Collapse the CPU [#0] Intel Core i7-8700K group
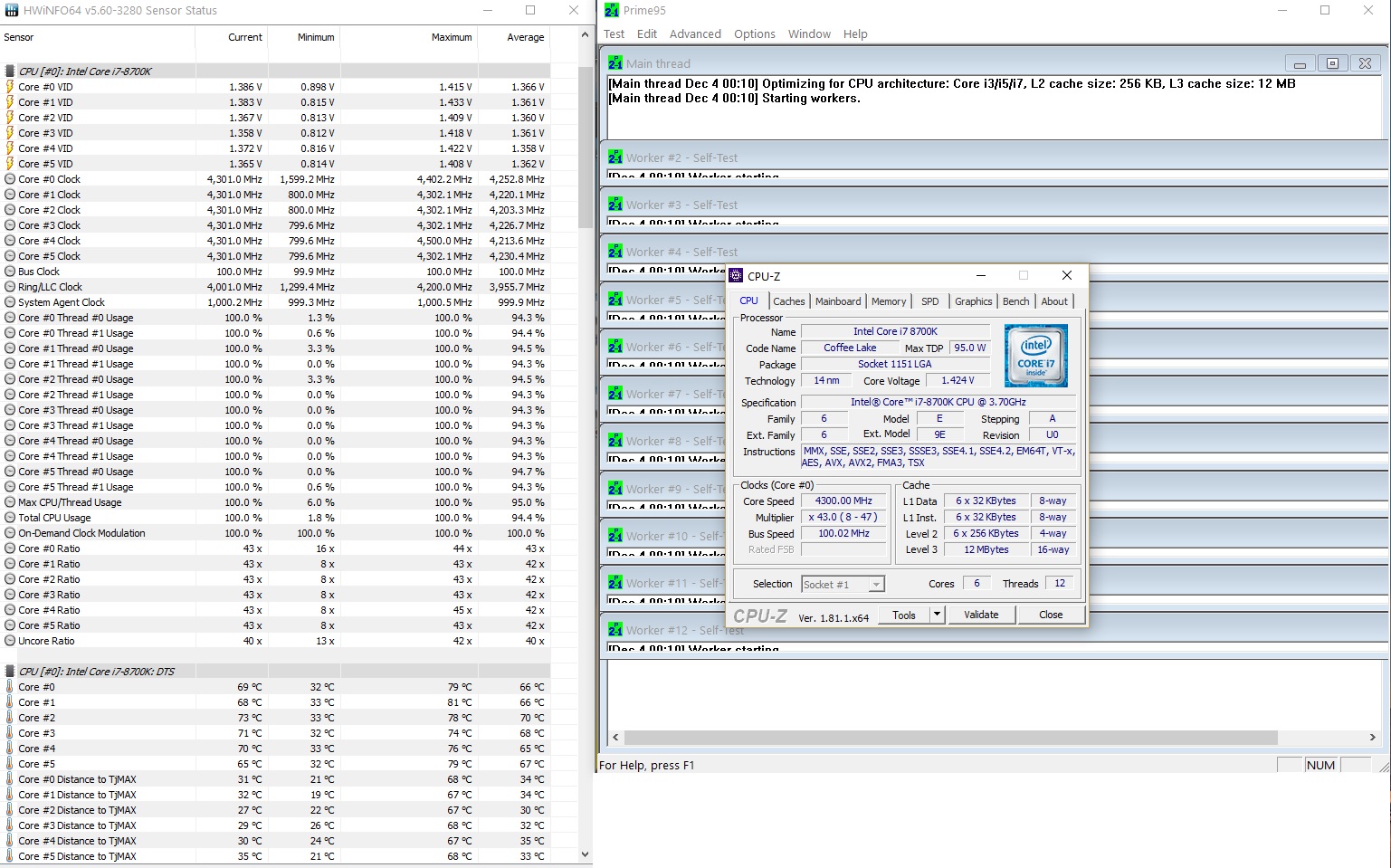The image size is (1391, 868). coord(10,71)
